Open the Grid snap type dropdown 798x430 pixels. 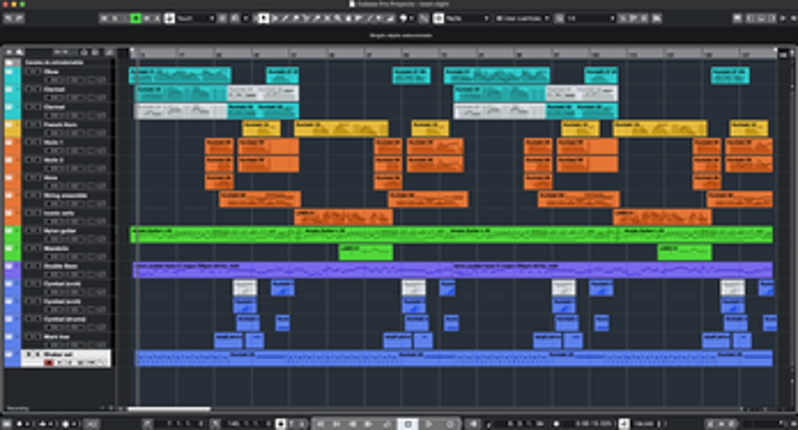tap(468, 18)
